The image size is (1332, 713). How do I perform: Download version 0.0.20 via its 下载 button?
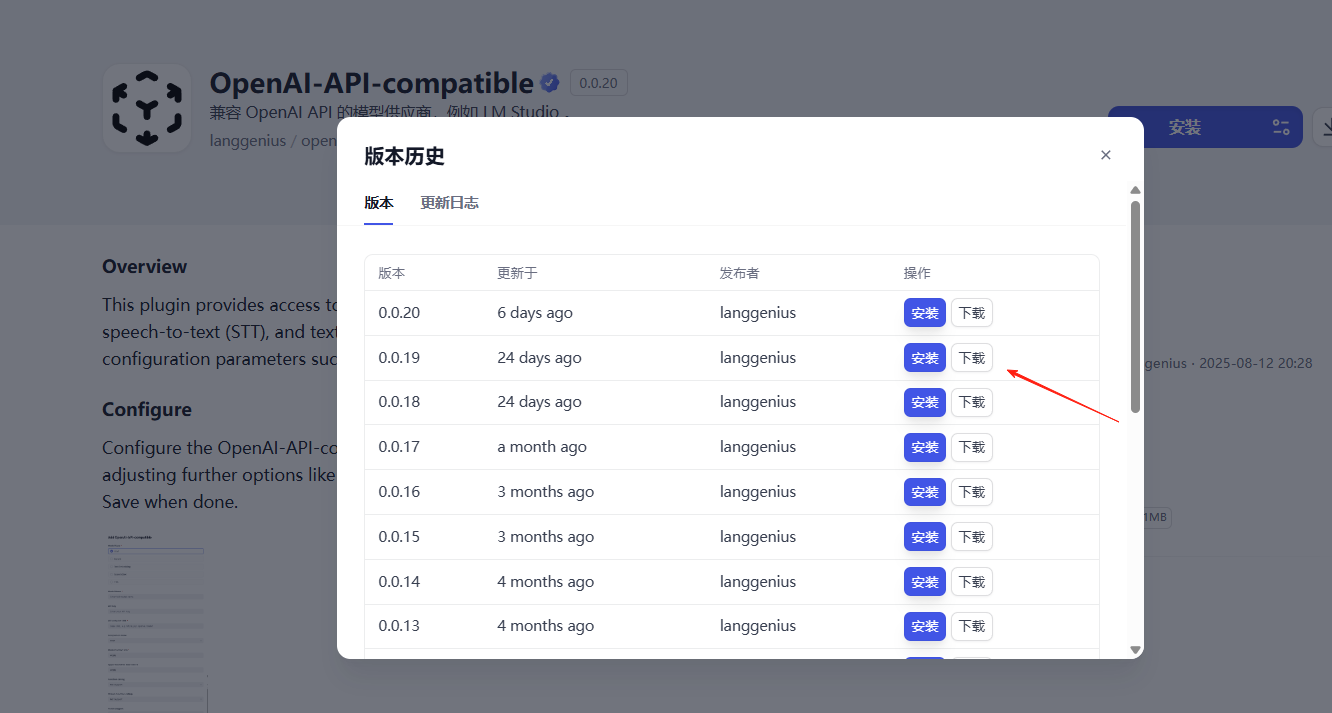[971, 312]
